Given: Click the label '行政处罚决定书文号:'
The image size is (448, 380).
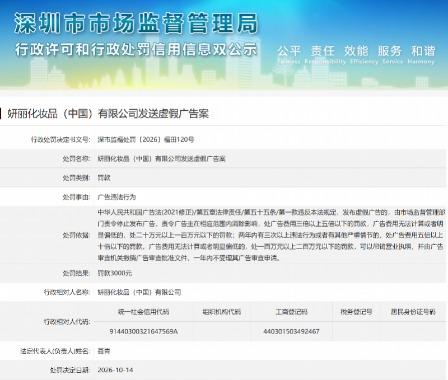Looking at the screenshot, I should pos(60,139).
